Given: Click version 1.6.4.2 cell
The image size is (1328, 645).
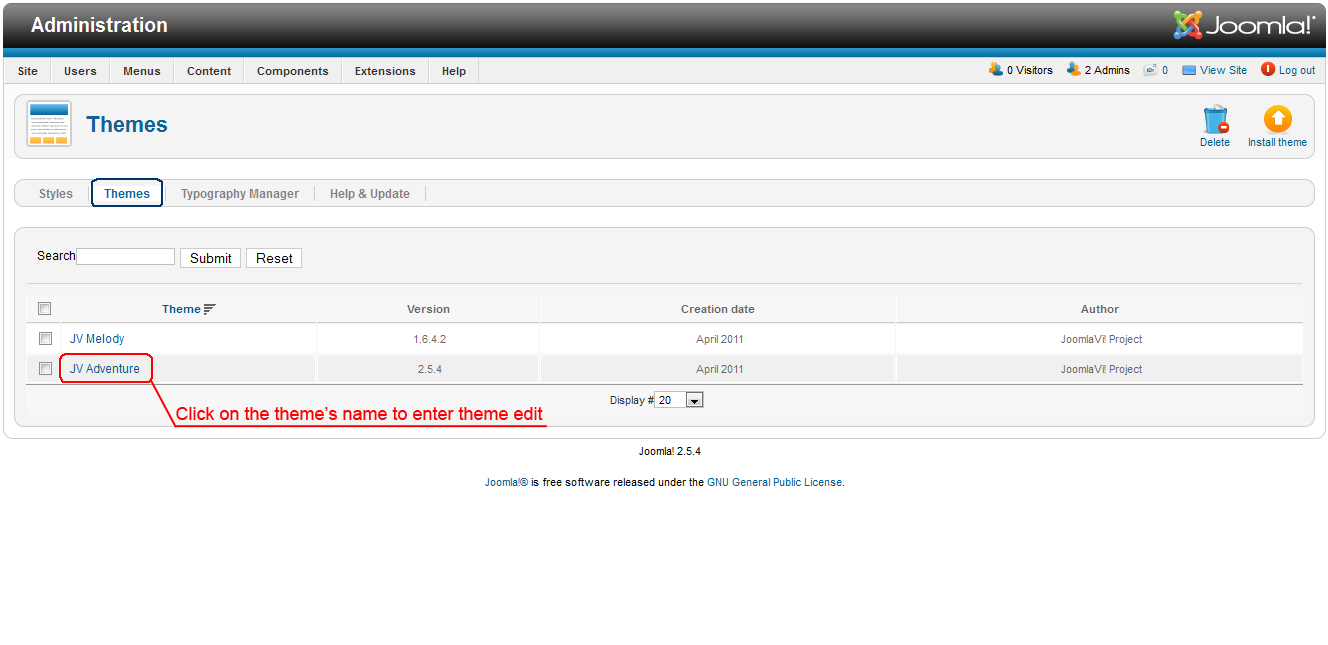Looking at the screenshot, I should [430, 339].
